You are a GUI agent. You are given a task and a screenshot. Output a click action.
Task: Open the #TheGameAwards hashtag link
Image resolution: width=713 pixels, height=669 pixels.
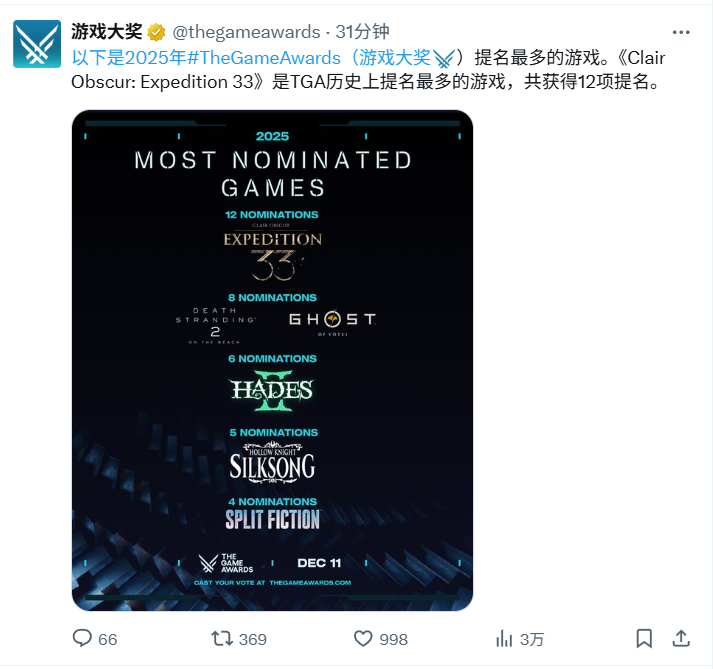click(264, 58)
